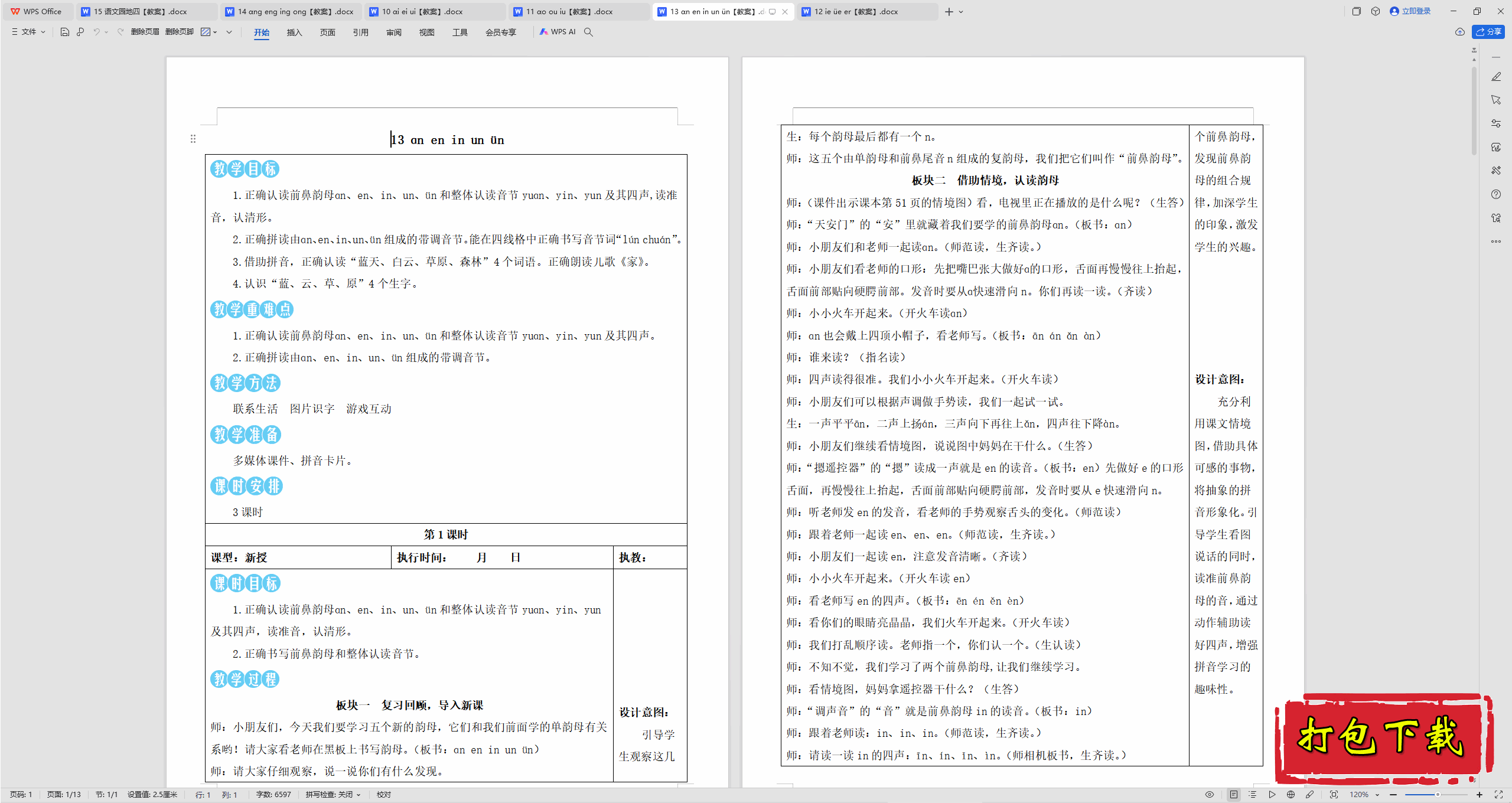Click the blue 分享 share button

1488,32
